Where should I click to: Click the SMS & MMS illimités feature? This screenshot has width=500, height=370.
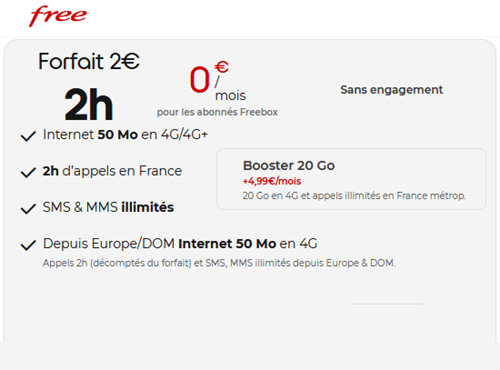[108, 207]
